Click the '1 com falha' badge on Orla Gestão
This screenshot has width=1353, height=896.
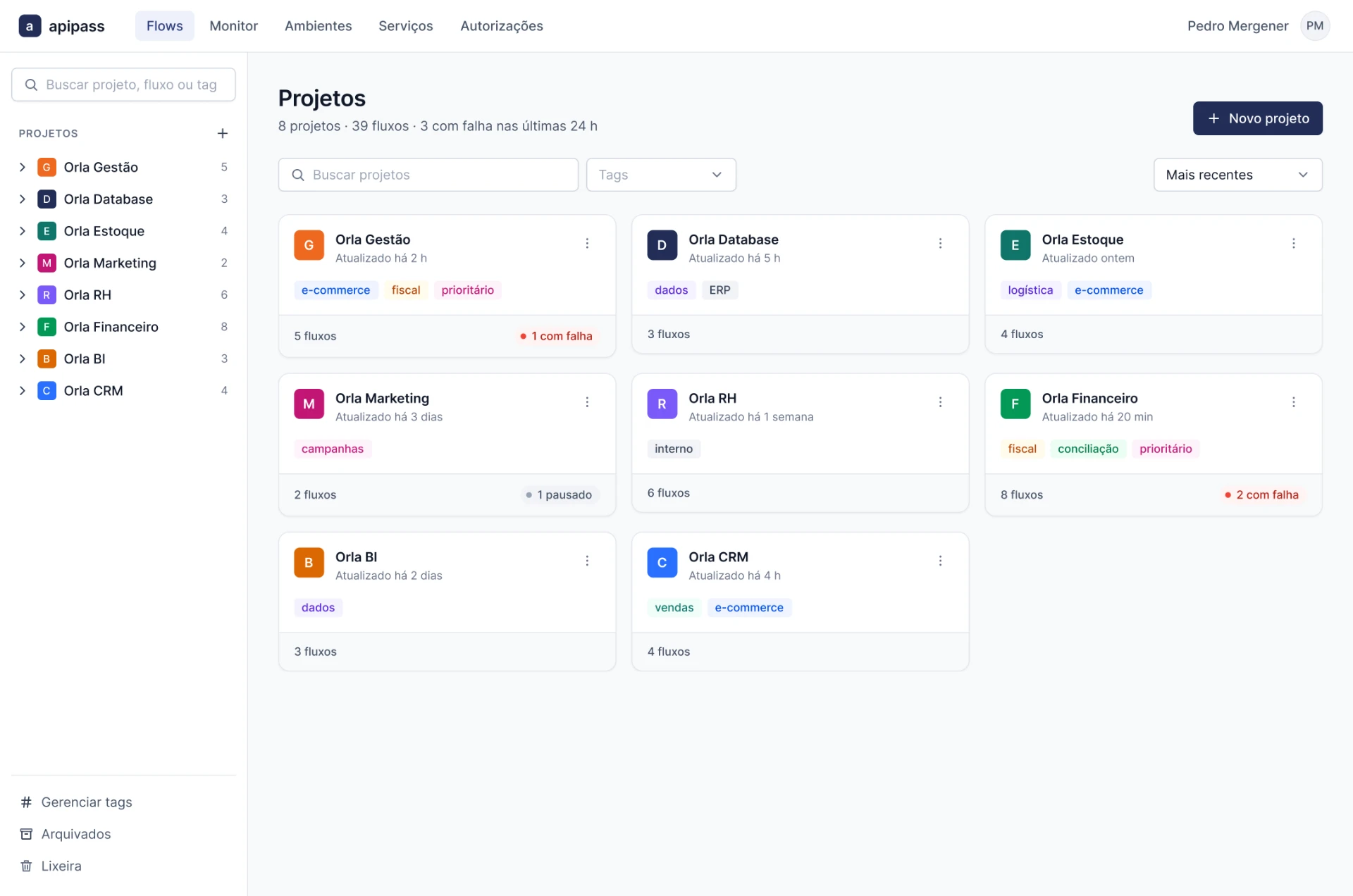click(x=556, y=336)
